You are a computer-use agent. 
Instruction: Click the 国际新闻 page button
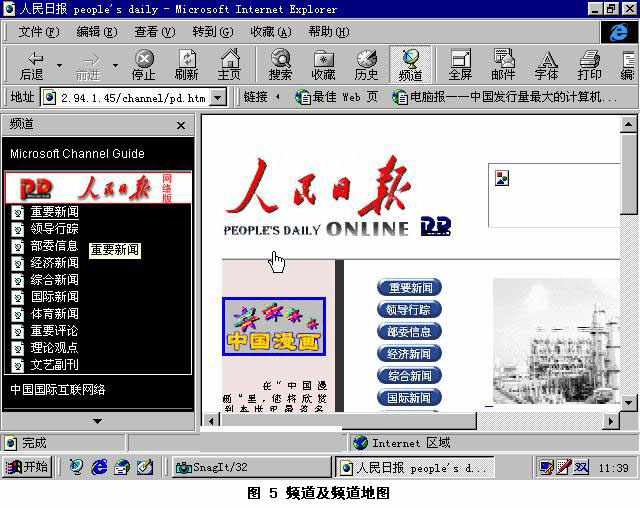pos(409,398)
